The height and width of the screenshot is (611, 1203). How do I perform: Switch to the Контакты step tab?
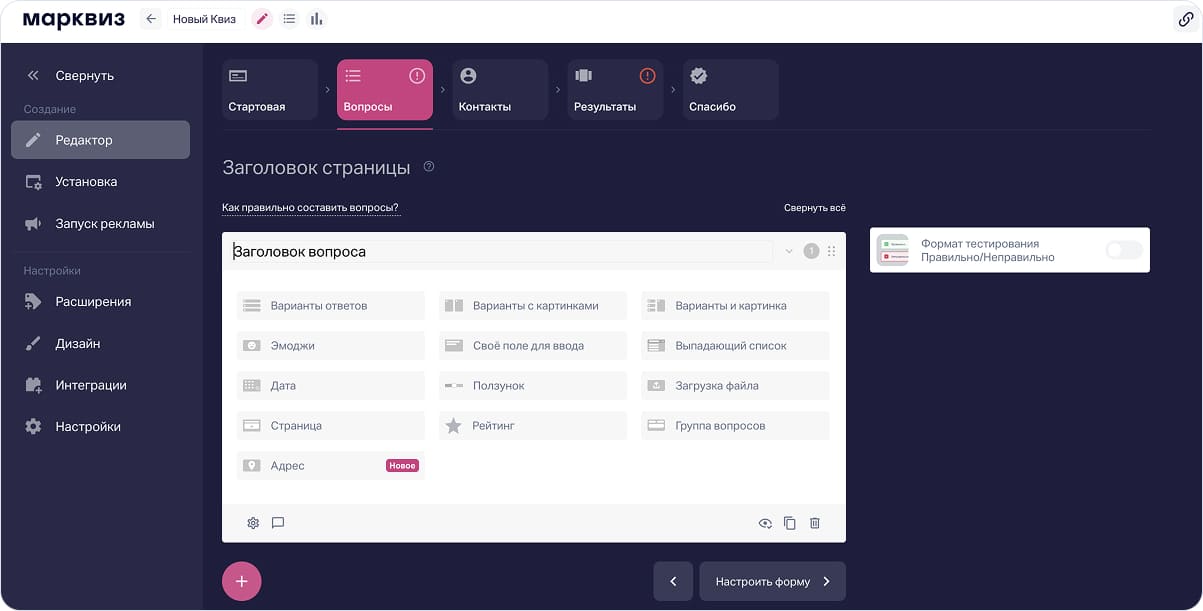(500, 90)
